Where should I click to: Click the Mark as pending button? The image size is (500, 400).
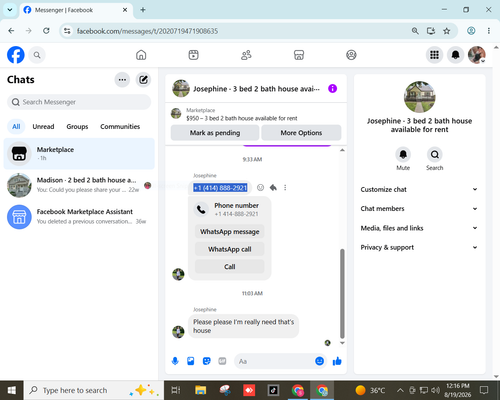coord(215,133)
